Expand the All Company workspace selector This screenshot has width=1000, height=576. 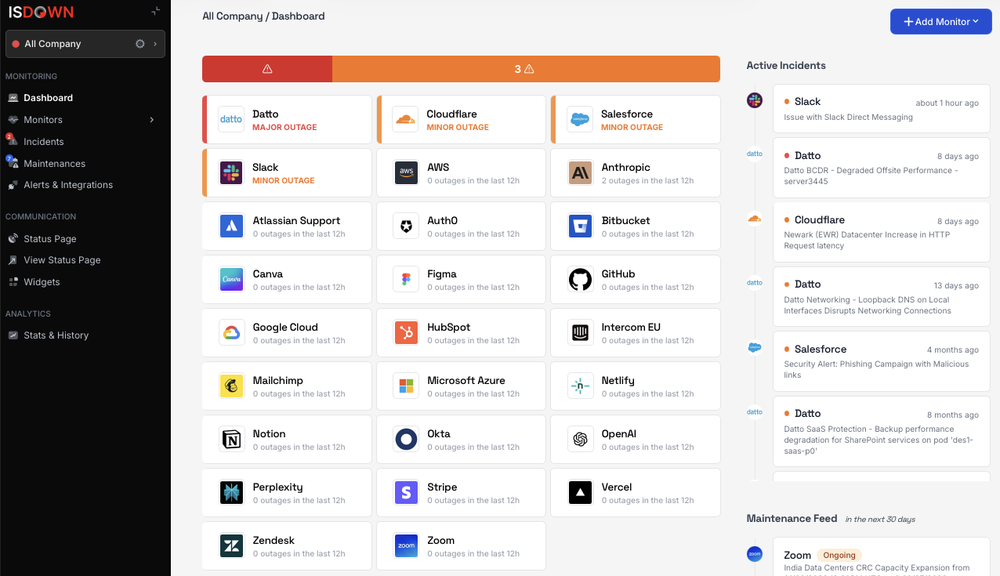click(157, 43)
